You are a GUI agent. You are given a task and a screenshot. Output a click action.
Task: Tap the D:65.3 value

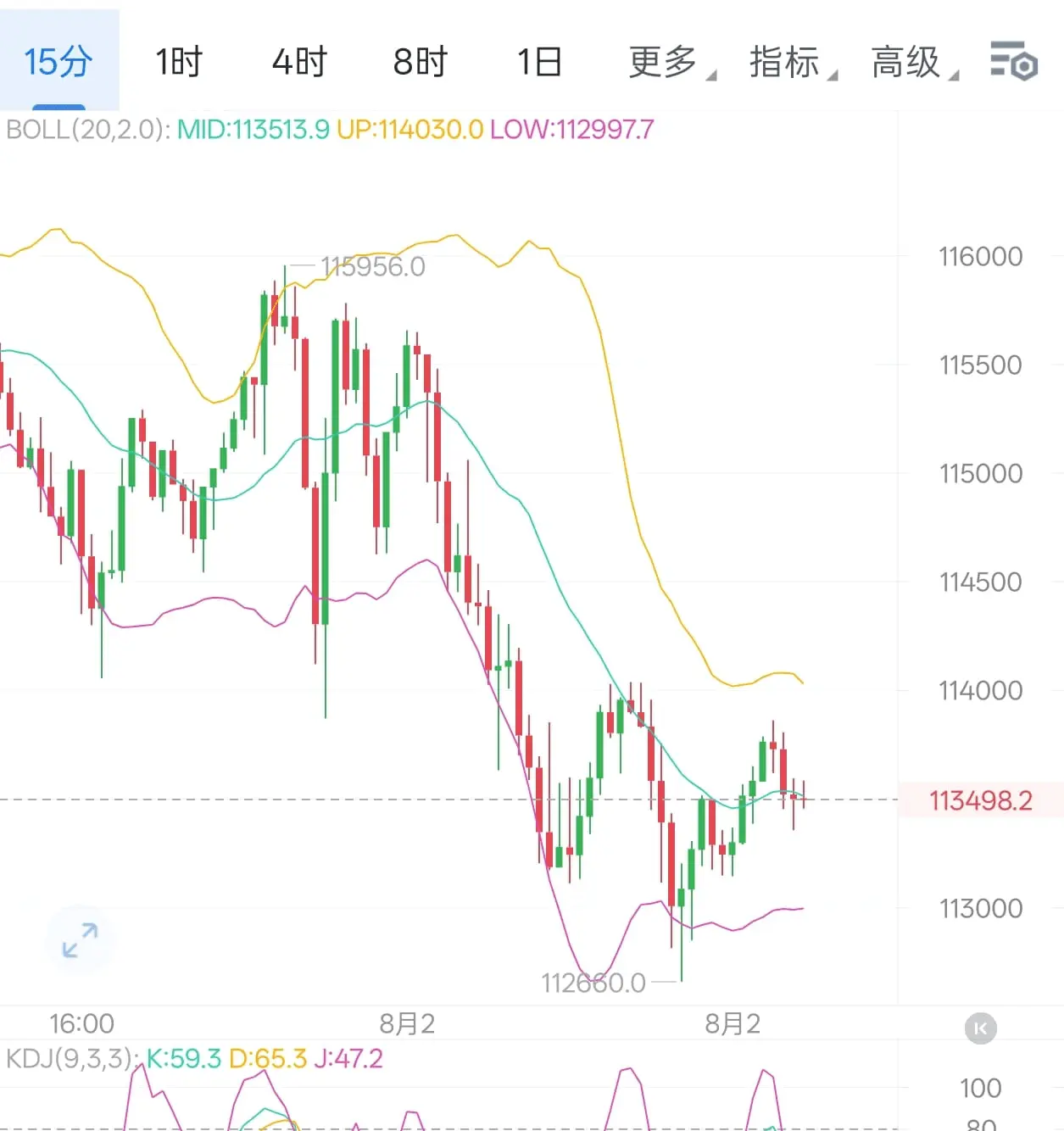[268, 1058]
